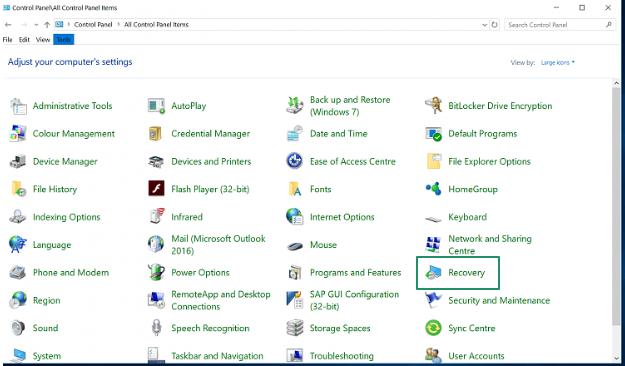The image size is (625, 366).
Task: Open the HomeGroup icon
Action: coord(433,189)
